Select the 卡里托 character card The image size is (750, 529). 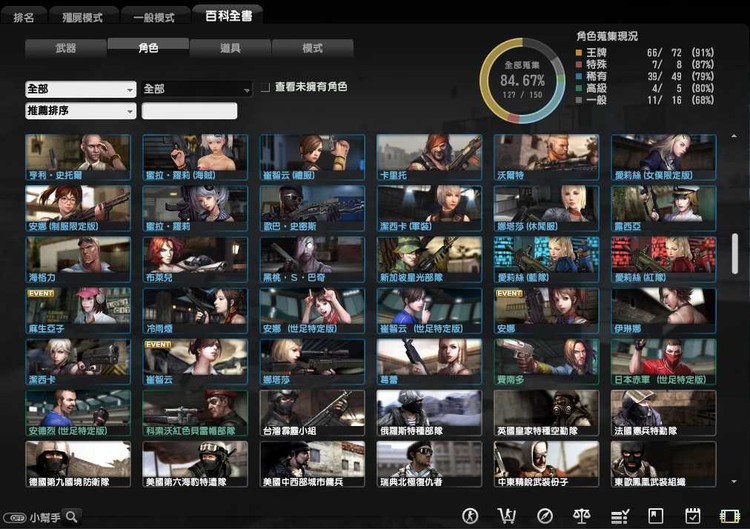[430, 157]
